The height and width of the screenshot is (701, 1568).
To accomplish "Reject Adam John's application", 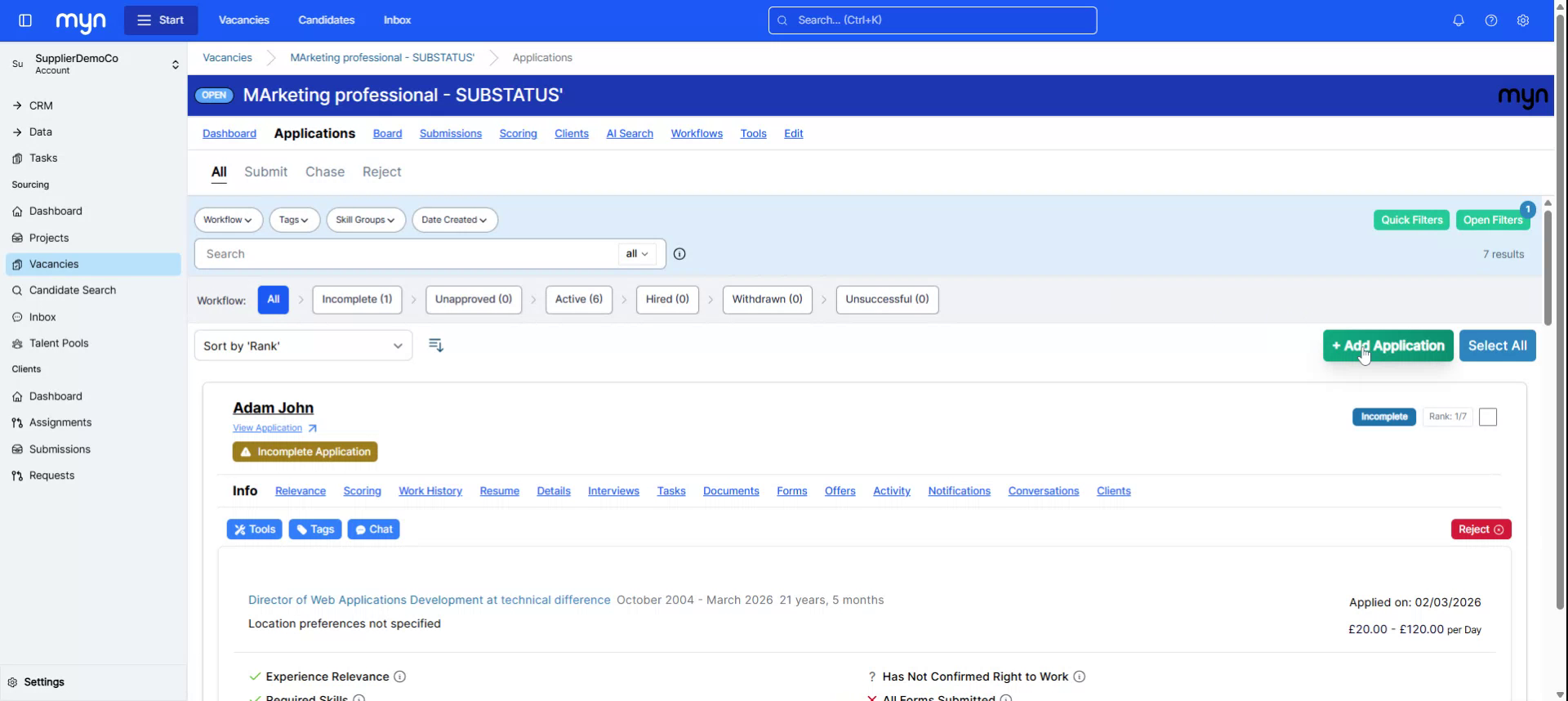I will pos(1480,529).
